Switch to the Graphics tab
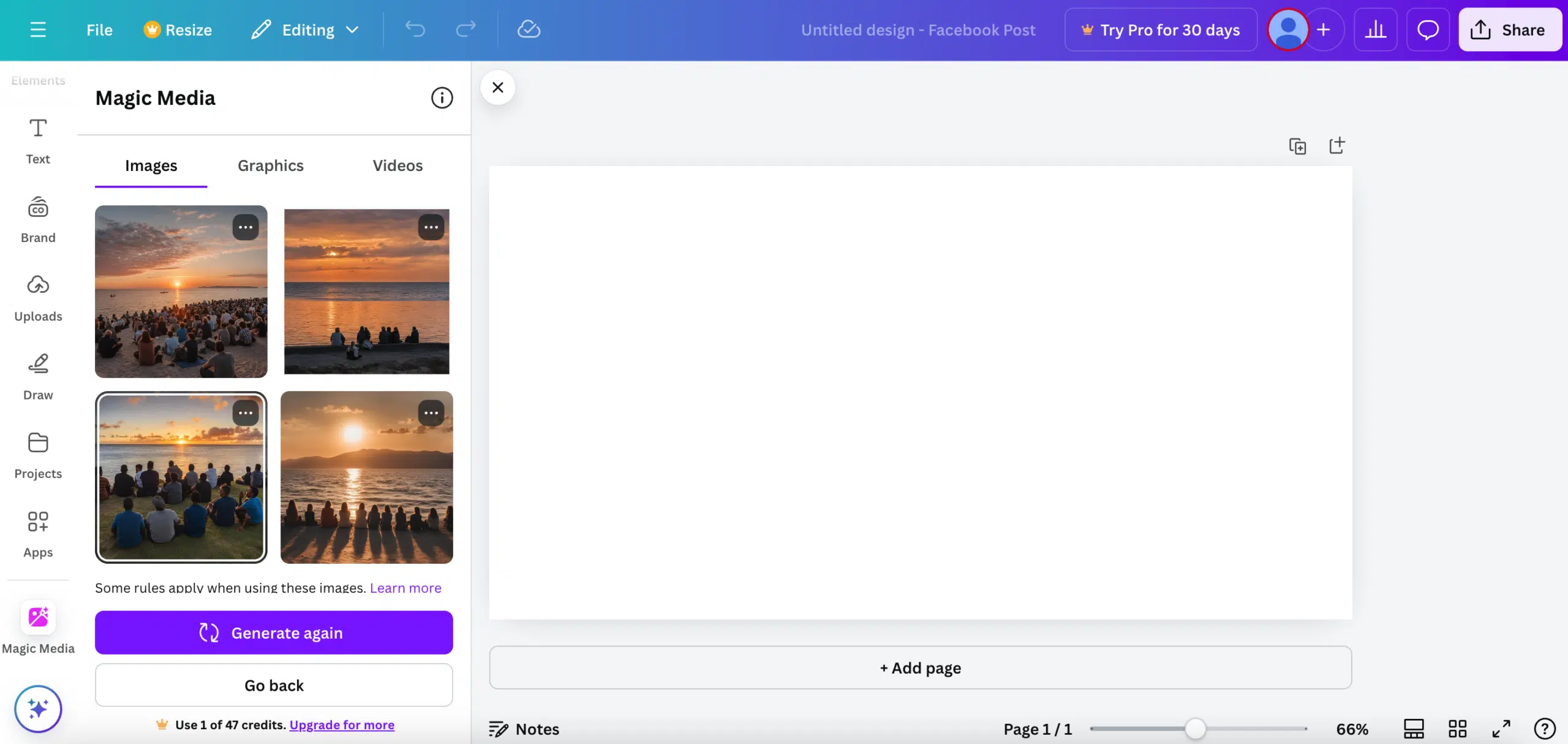Viewport: 1568px width, 744px height. coord(270,165)
